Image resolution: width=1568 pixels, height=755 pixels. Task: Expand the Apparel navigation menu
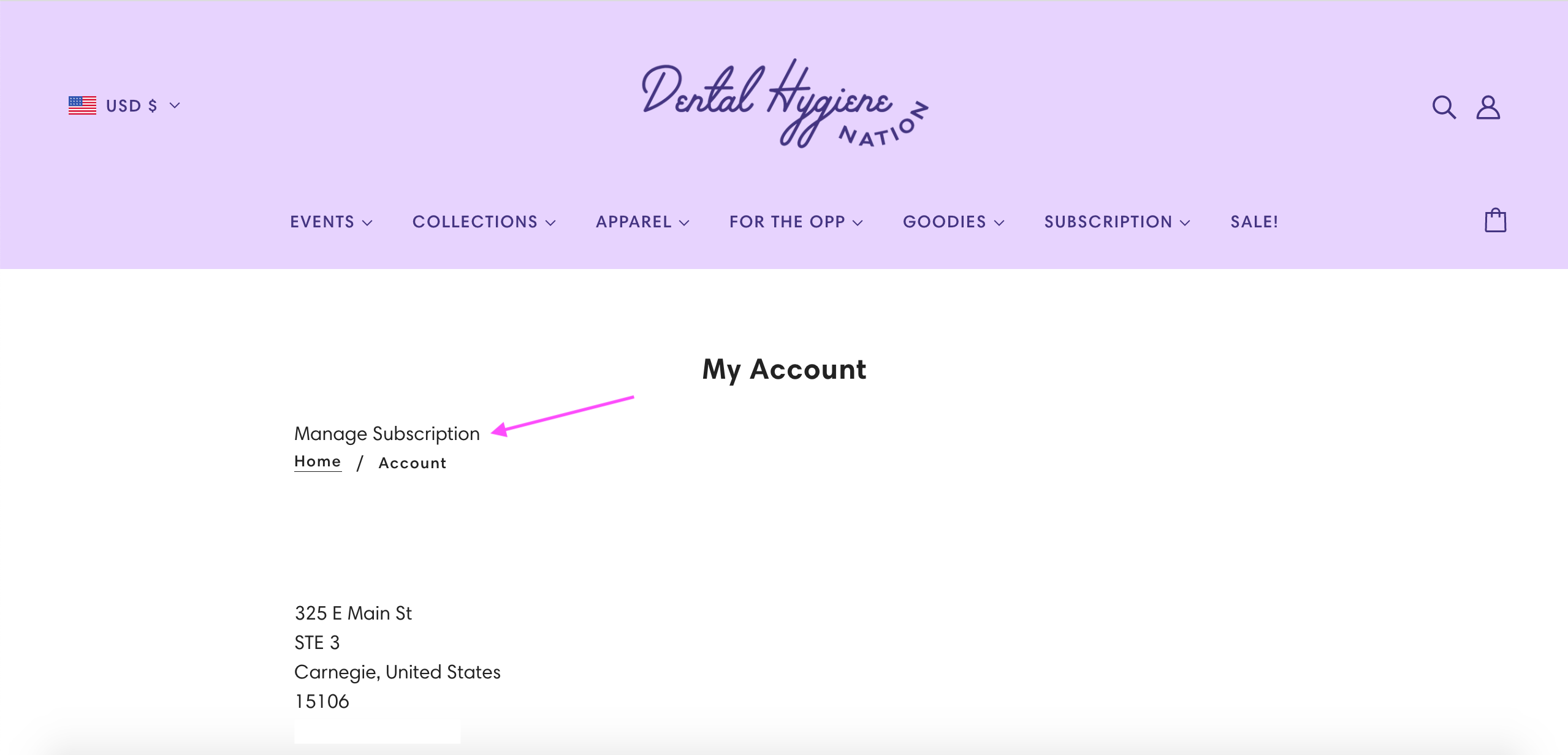642,222
